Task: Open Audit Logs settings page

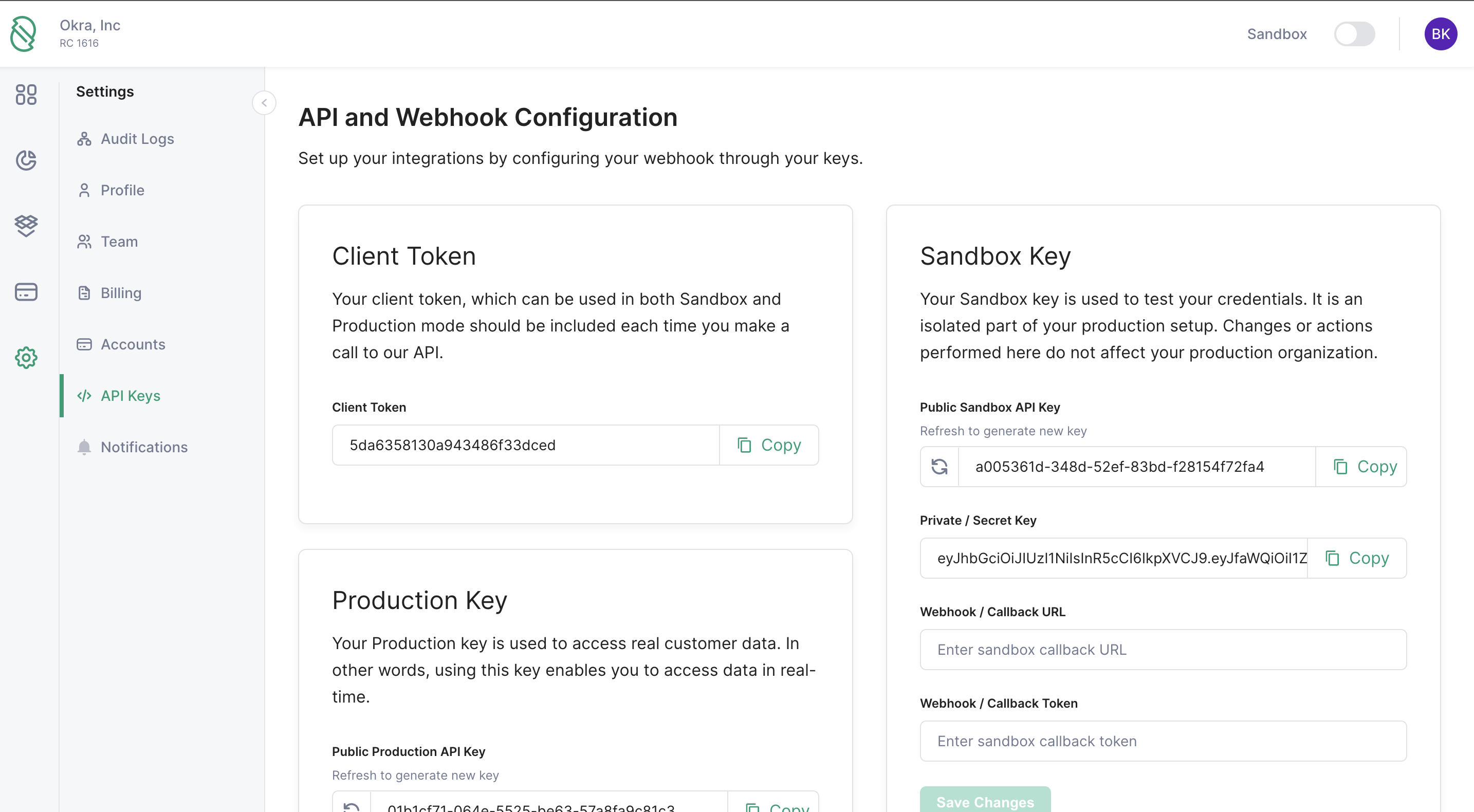Action: click(137, 139)
